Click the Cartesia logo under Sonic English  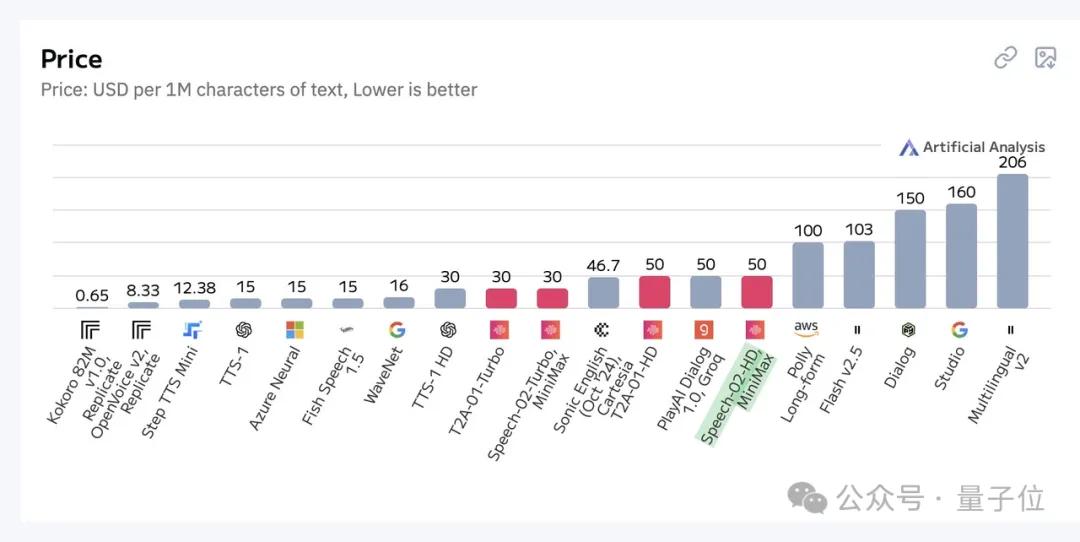coord(601,331)
